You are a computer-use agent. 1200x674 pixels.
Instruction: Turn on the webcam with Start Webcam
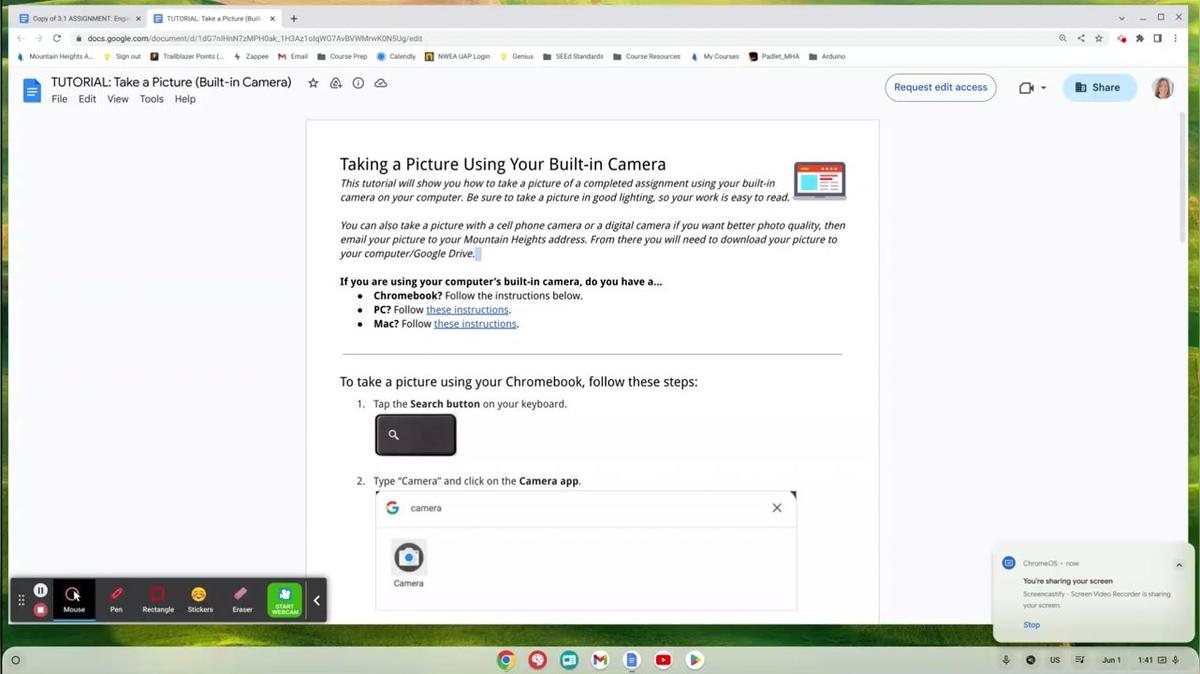point(285,600)
